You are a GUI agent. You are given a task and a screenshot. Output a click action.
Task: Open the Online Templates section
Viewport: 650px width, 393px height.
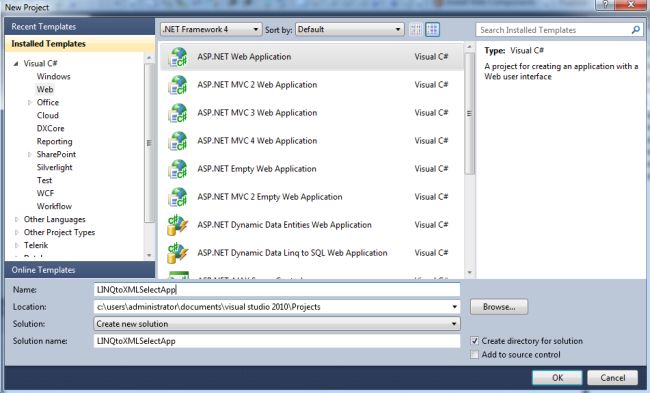click(x=80, y=270)
